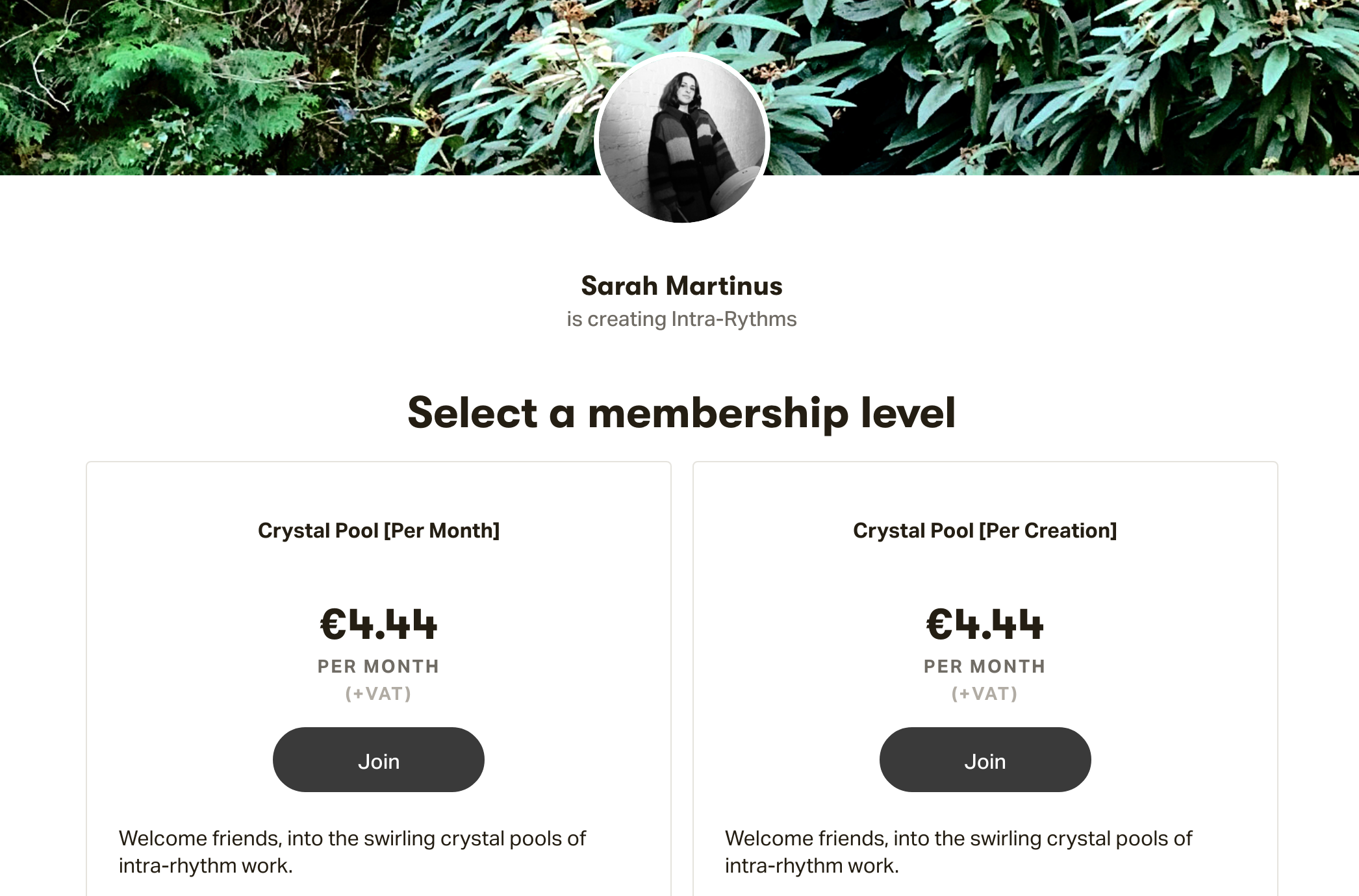
Task: Click the €4.44 price in Per Month tier
Action: 378,625
